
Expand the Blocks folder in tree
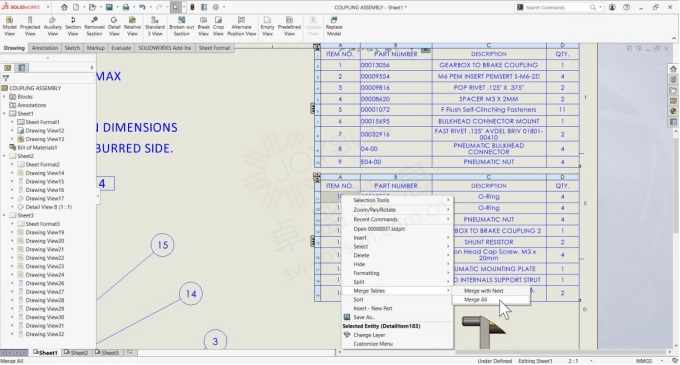tap(4, 97)
